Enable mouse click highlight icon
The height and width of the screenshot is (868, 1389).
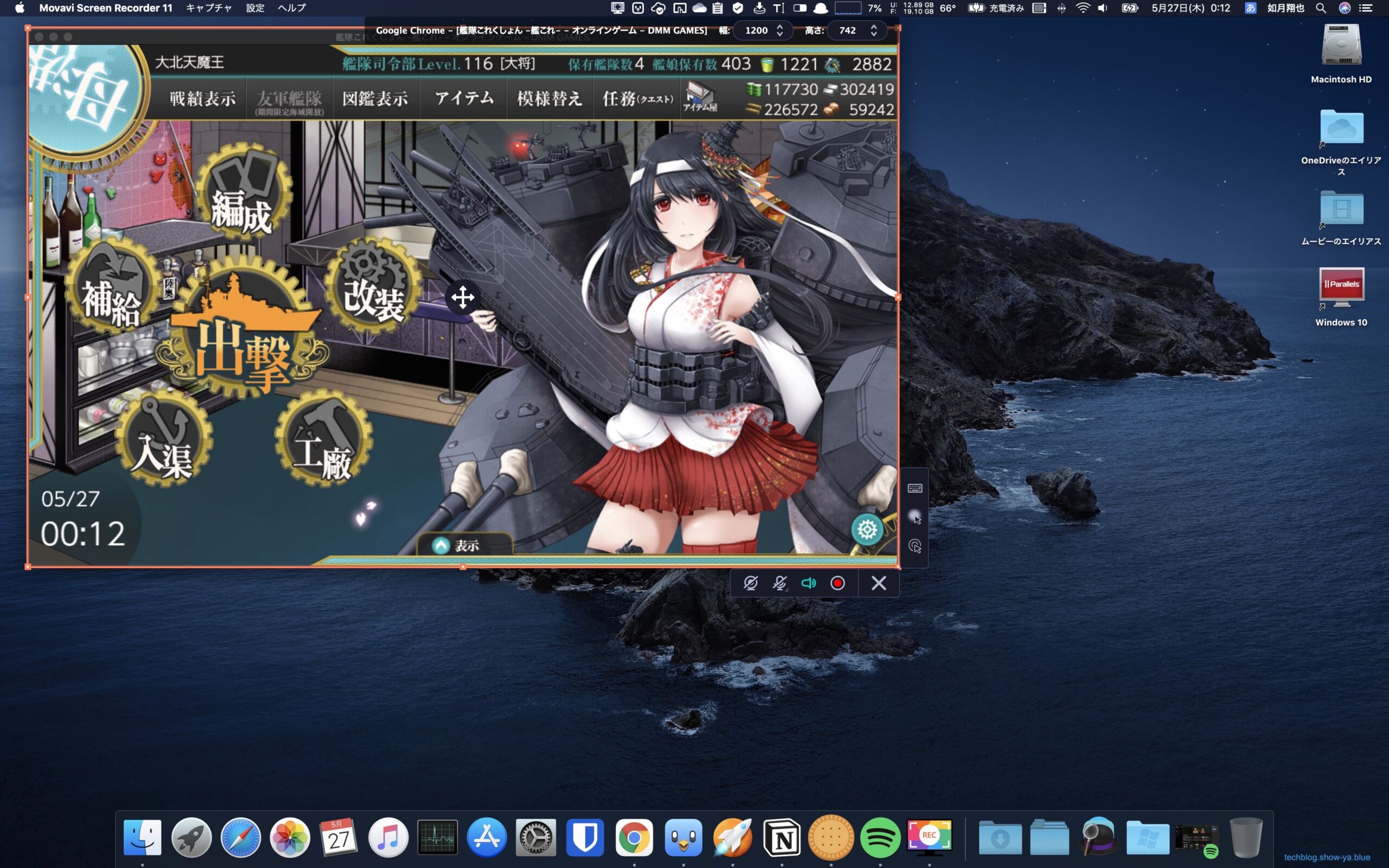[x=915, y=546]
